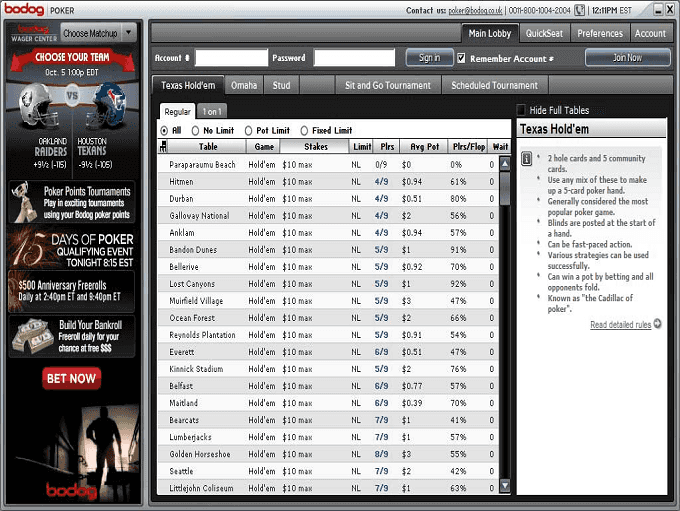Select the Bandon Dunes table row
Screen dimensions: 680x511
point(328,249)
